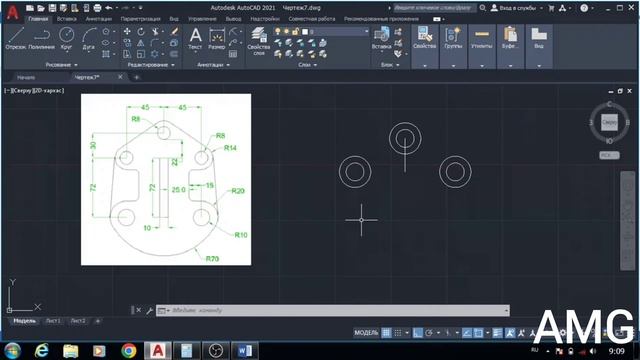
Task: Expand the Свойства panel arrow
Action: 425,66
